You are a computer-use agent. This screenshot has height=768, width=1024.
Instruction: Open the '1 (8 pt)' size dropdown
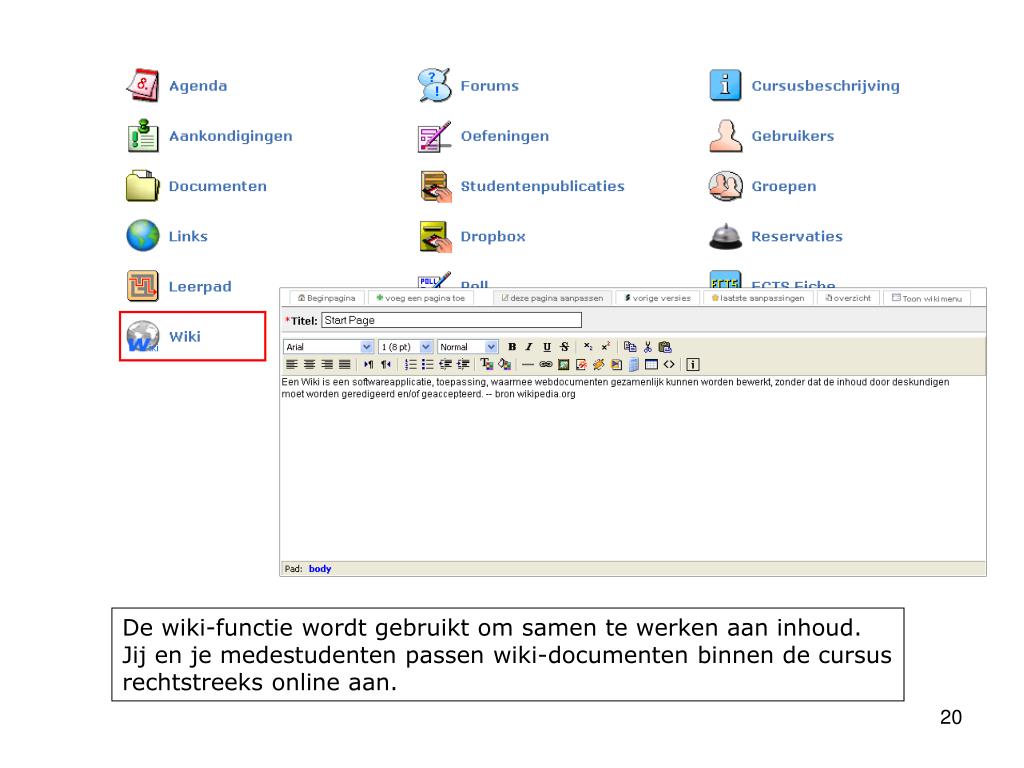[x=406, y=347]
